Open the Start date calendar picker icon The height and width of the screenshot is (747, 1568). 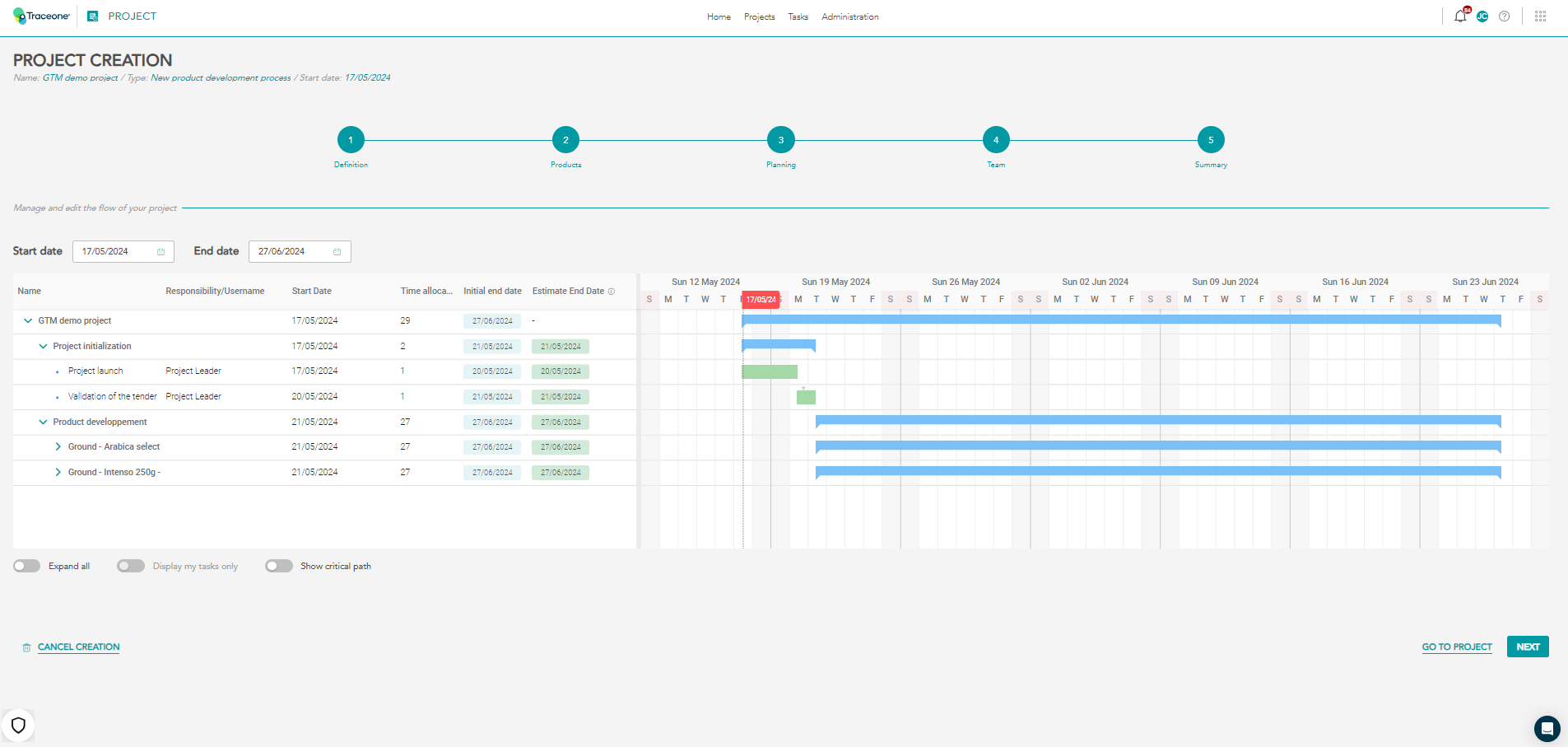pos(161,251)
